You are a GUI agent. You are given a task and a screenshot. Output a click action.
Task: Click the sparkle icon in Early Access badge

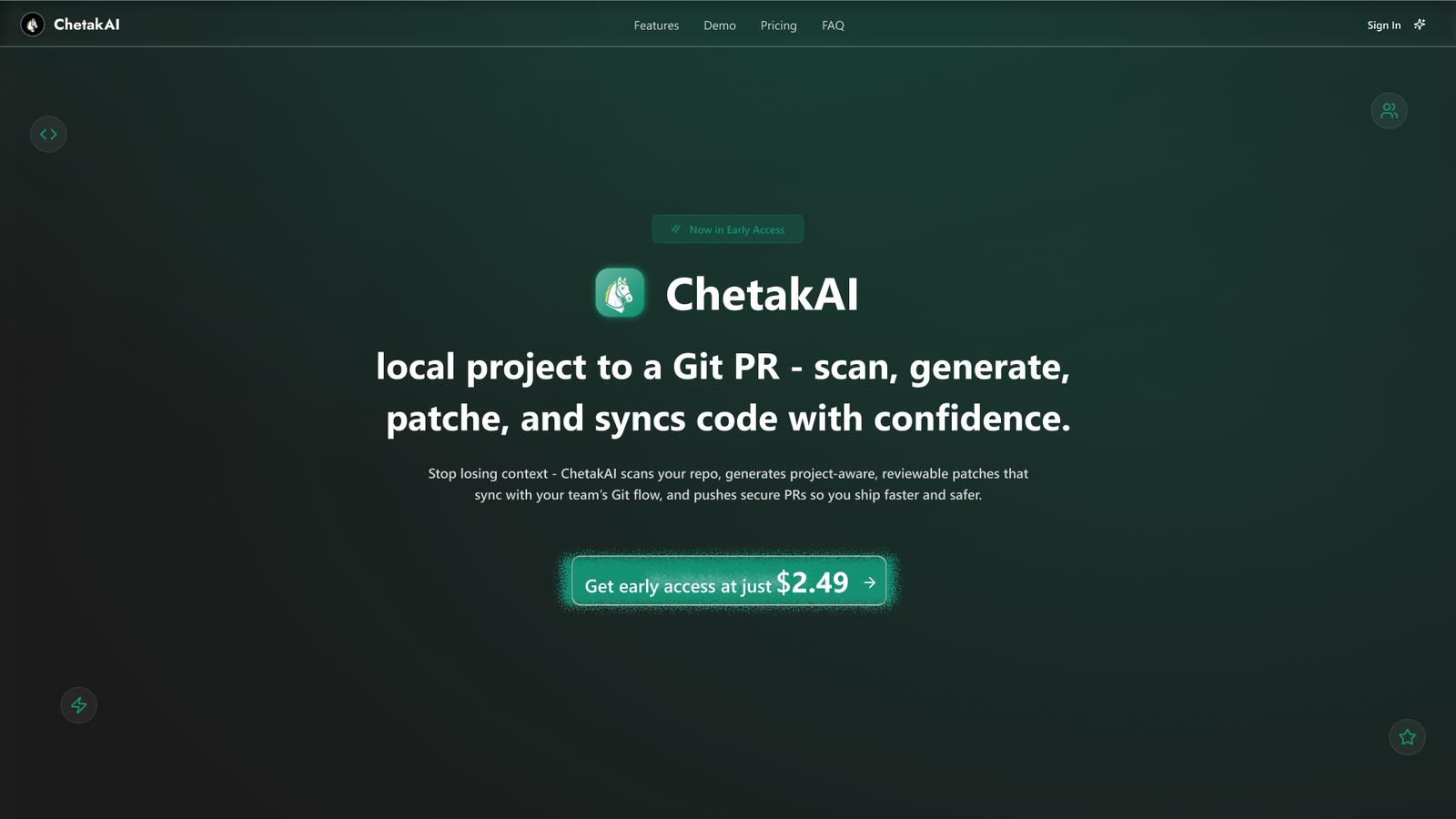[x=675, y=229]
